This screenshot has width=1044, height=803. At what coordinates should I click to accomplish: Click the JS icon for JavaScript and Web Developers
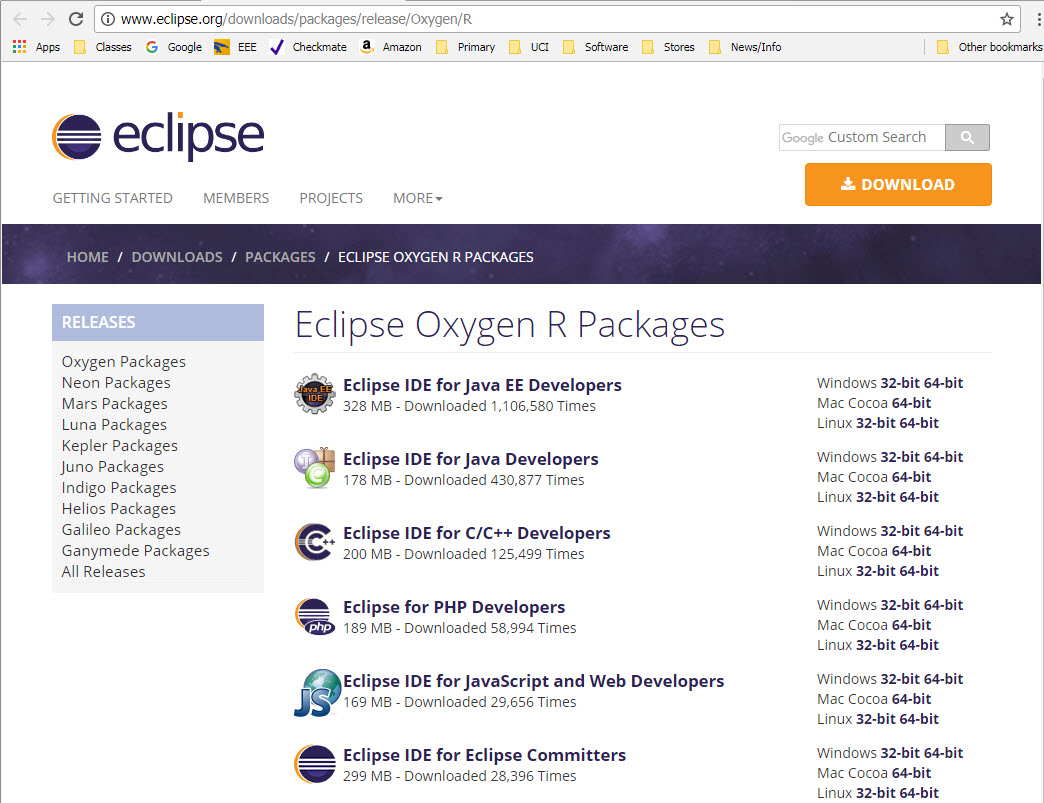tap(317, 692)
